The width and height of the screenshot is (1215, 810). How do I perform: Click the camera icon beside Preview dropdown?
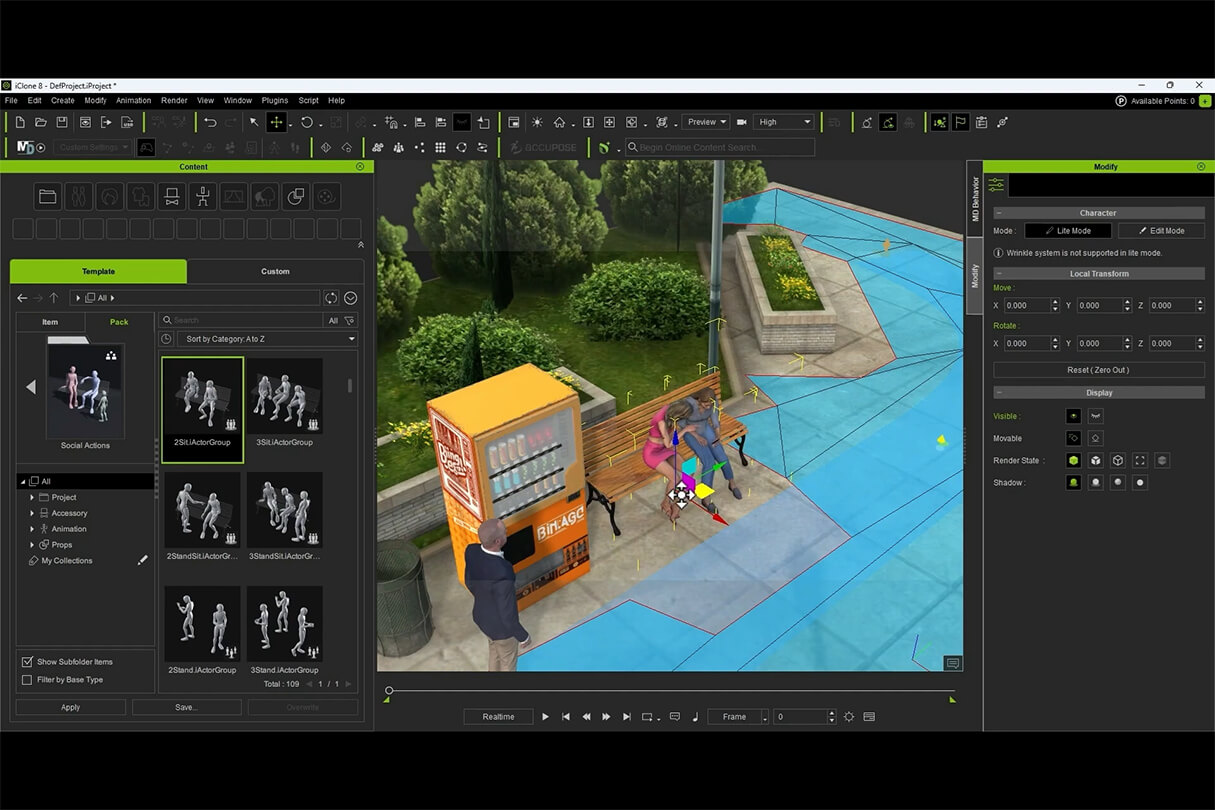tap(742, 122)
